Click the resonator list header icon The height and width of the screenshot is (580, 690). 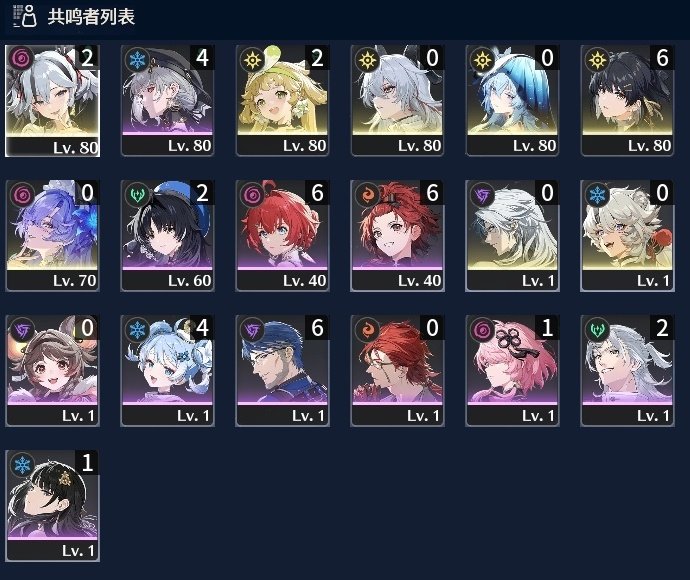(x=25, y=16)
